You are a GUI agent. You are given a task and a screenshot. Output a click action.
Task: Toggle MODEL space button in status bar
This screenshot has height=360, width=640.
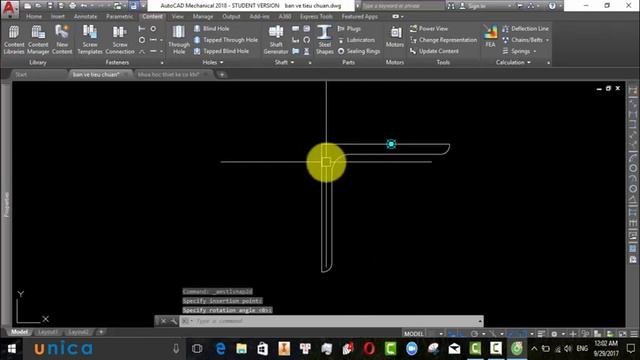413,334
